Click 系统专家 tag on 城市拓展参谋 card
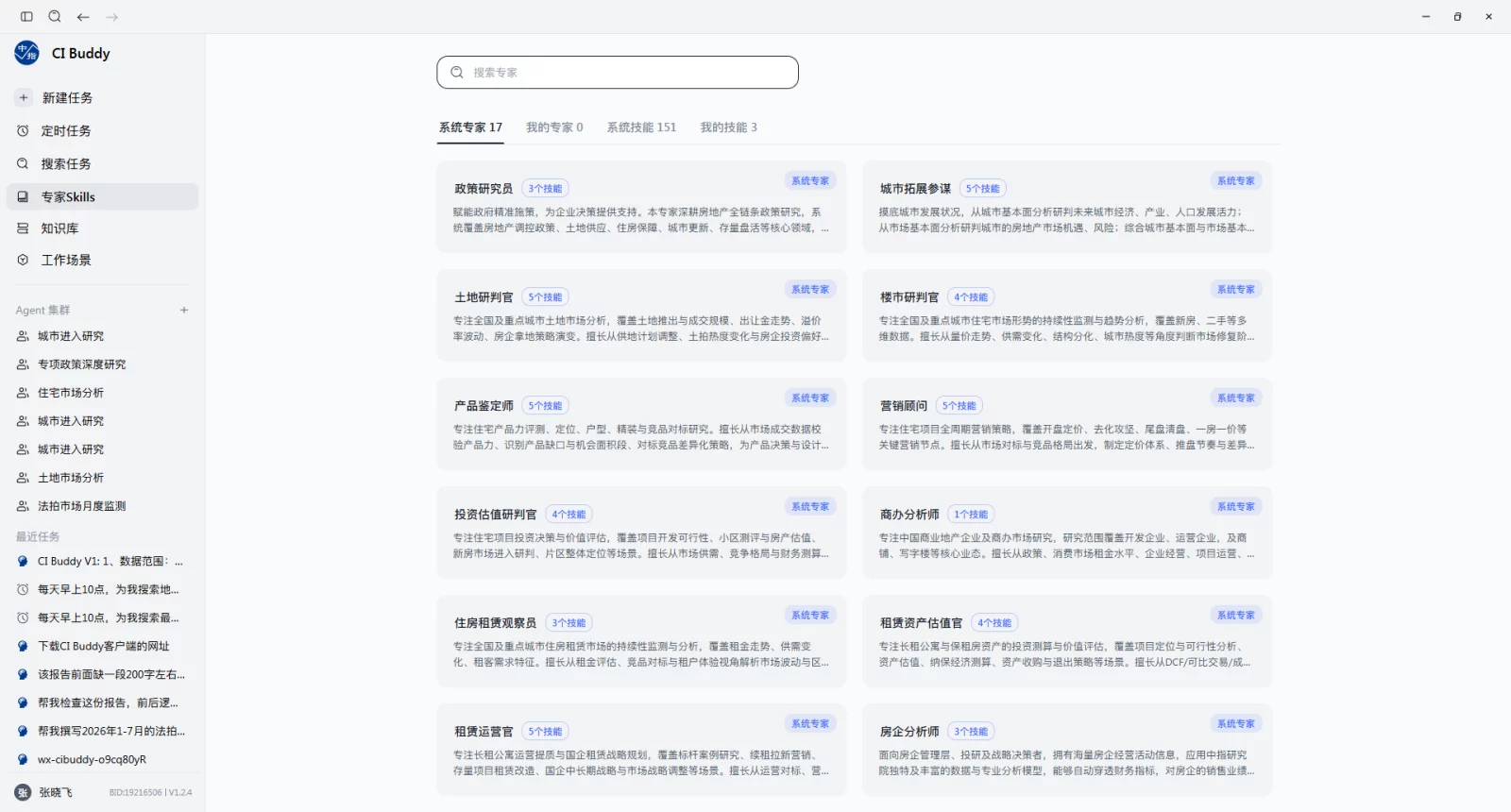The height and width of the screenshot is (812, 1511). [1236, 180]
